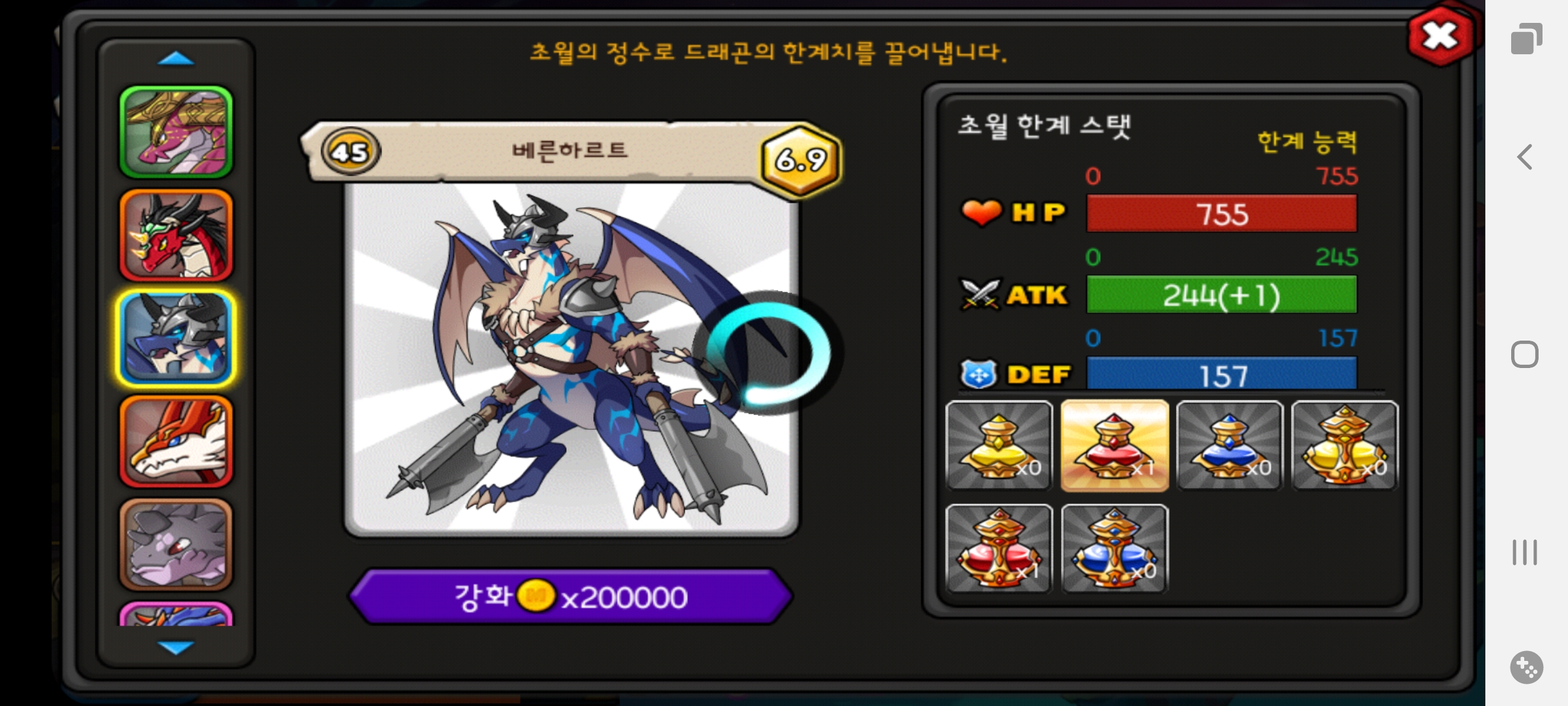Select the blue essence potion x0
The width and height of the screenshot is (1568, 706).
point(1230,445)
